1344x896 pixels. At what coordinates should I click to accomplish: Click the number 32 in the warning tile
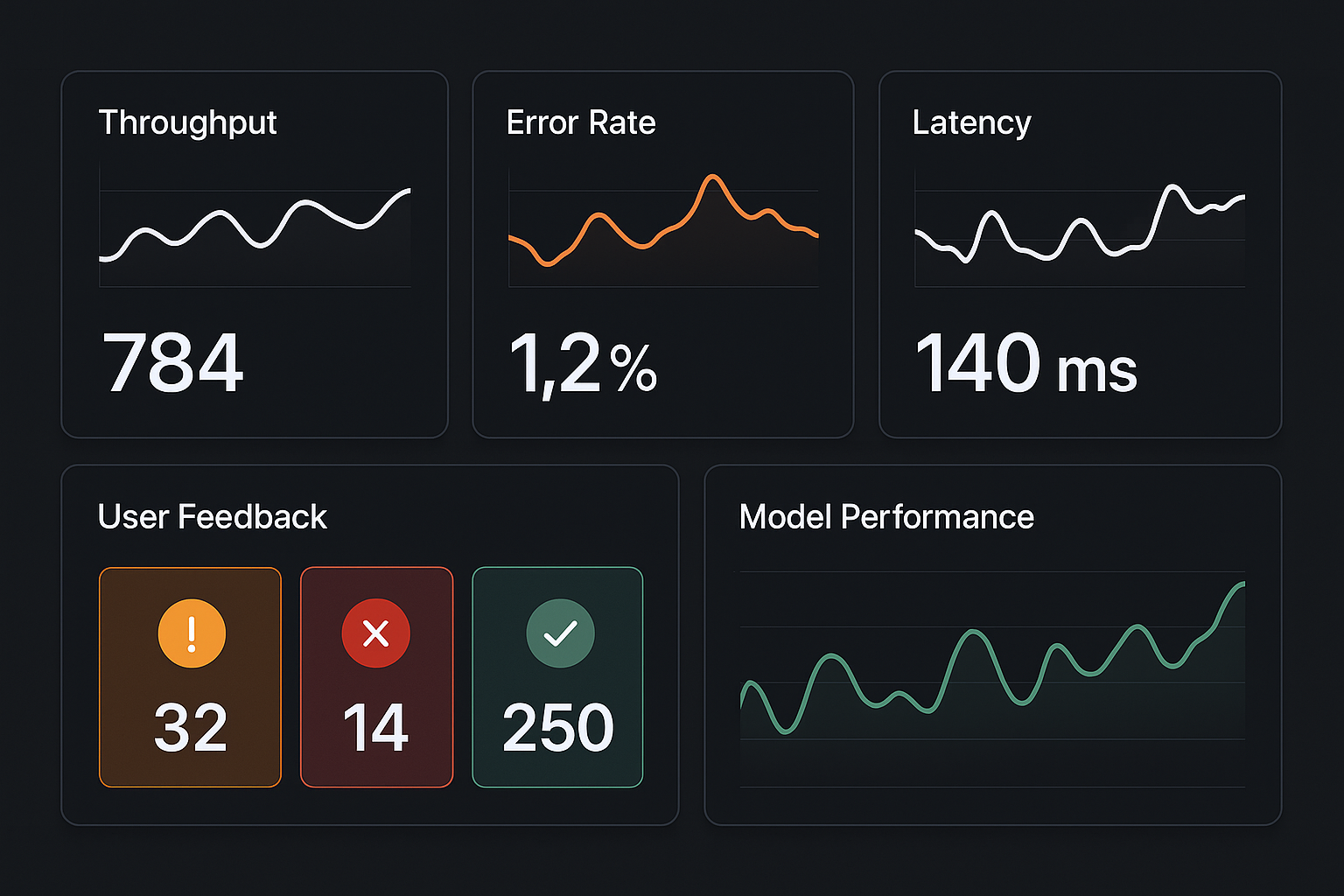191,728
